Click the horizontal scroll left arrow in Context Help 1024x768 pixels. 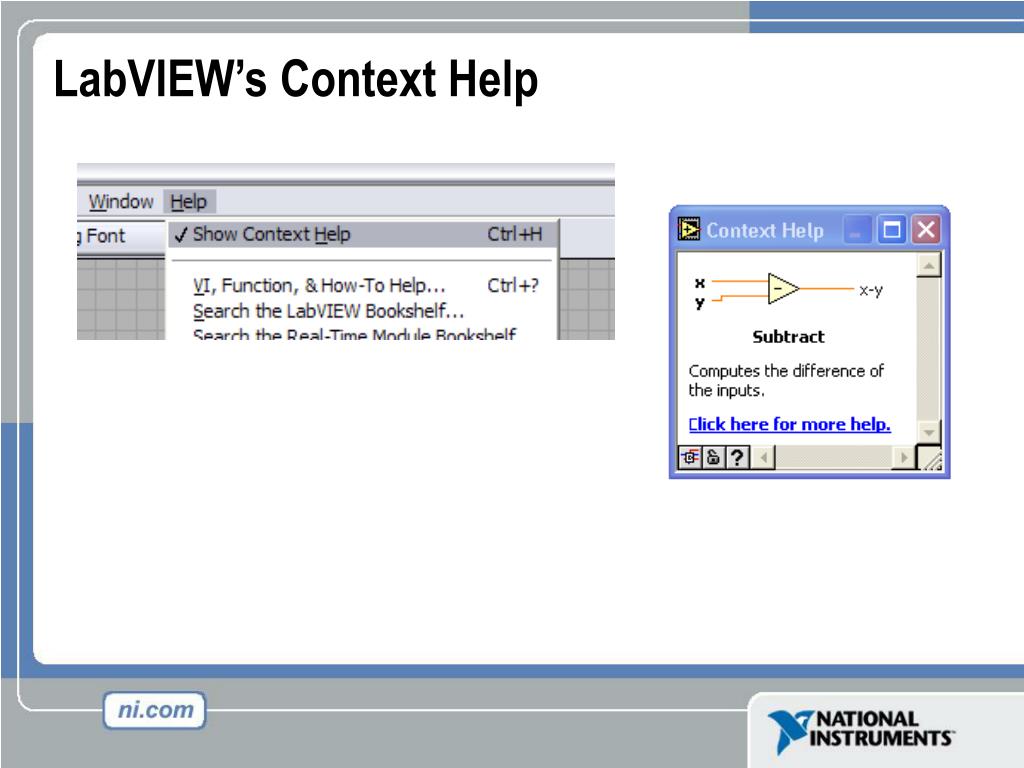pyautogui.click(x=763, y=457)
